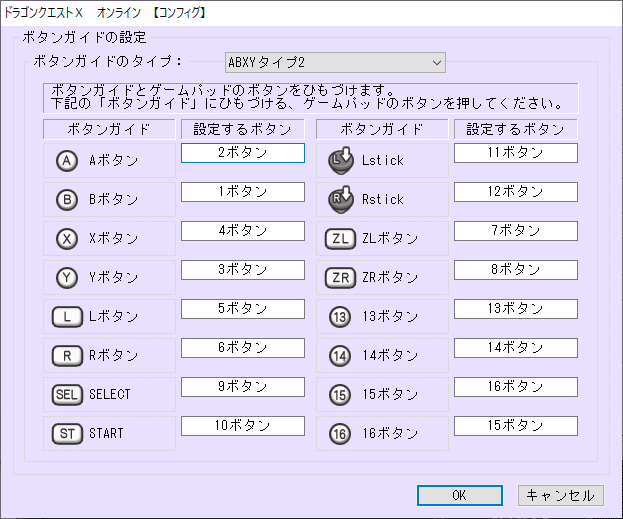This screenshot has height=519, width=623.
Task: Click the round X button guide icon
Action: tap(67, 239)
